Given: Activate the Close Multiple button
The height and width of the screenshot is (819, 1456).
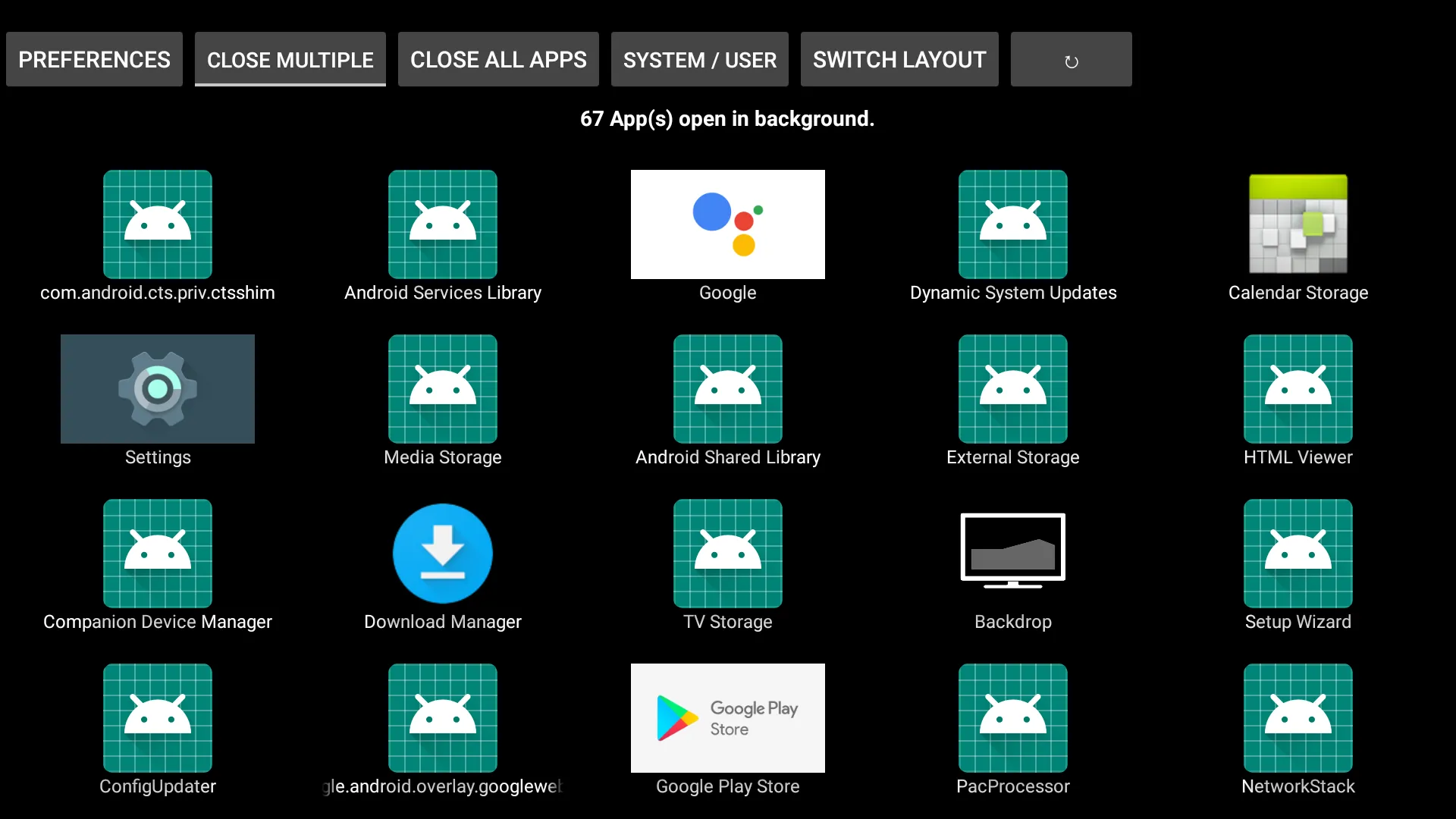Looking at the screenshot, I should click(x=290, y=59).
